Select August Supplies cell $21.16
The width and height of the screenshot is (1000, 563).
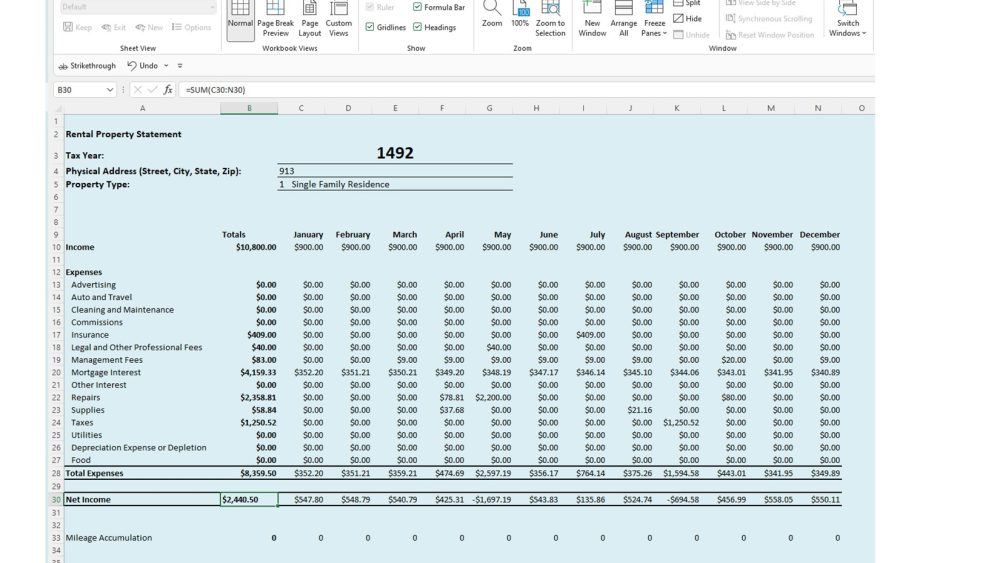tap(630, 410)
